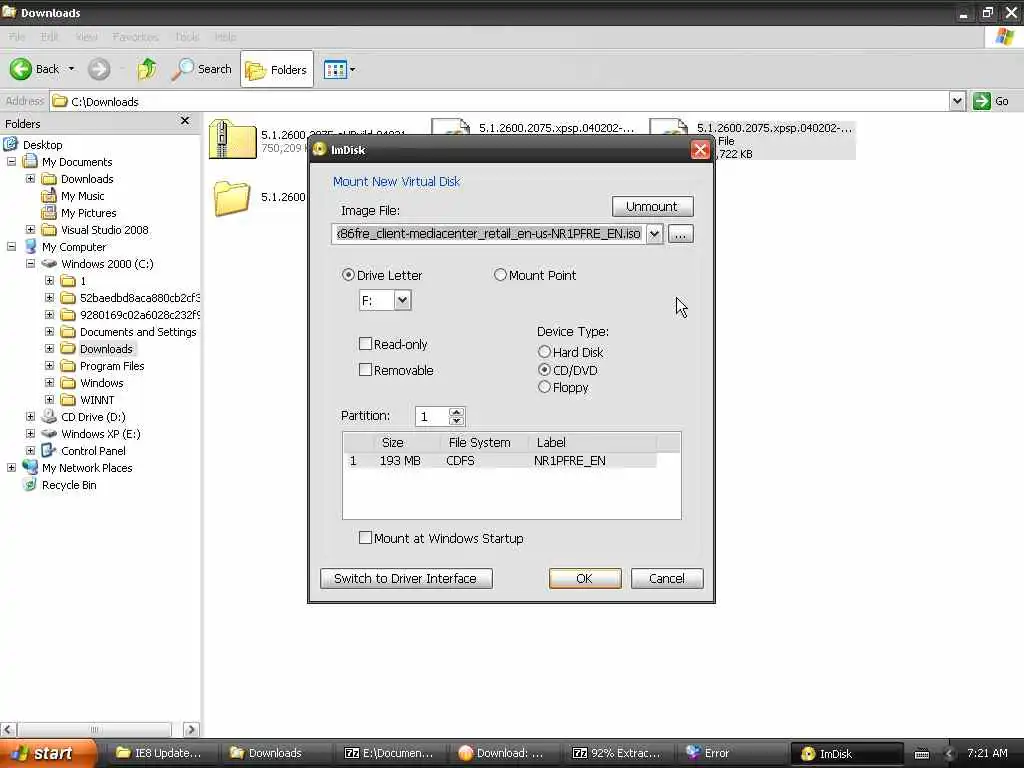Click the right arrow of tree scrollbar
Image resolution: width=1024 pixels, height=768 pixels.
tap(191, 729)
